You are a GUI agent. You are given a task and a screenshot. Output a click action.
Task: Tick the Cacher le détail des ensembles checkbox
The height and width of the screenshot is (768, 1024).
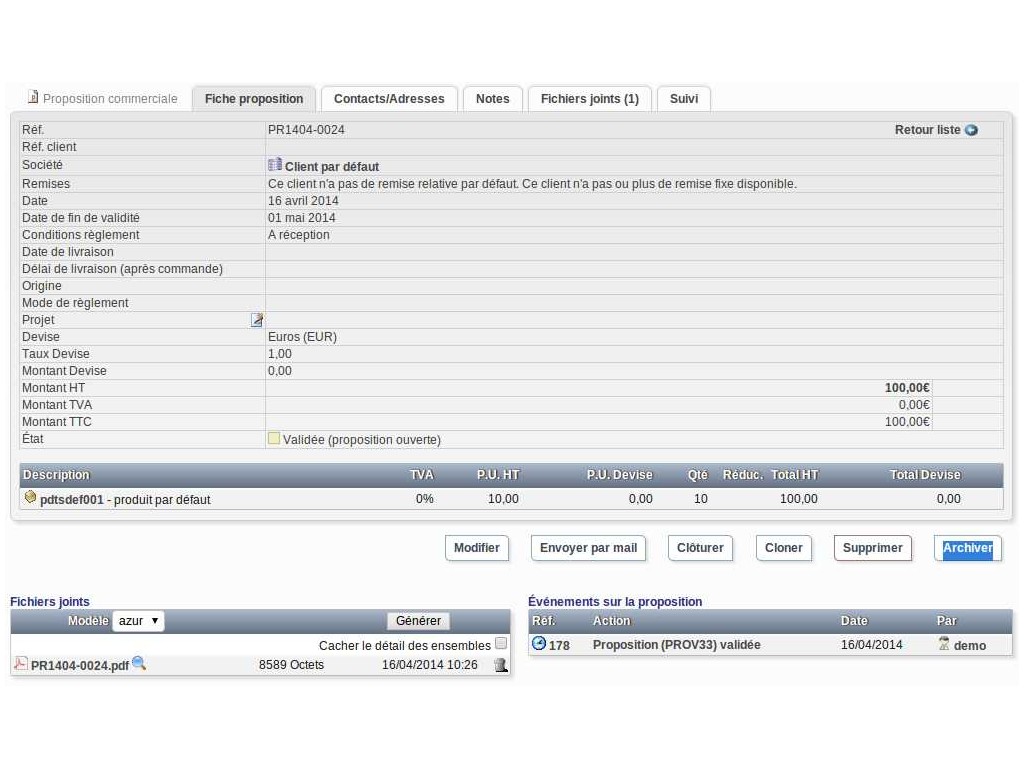point(501,643)
